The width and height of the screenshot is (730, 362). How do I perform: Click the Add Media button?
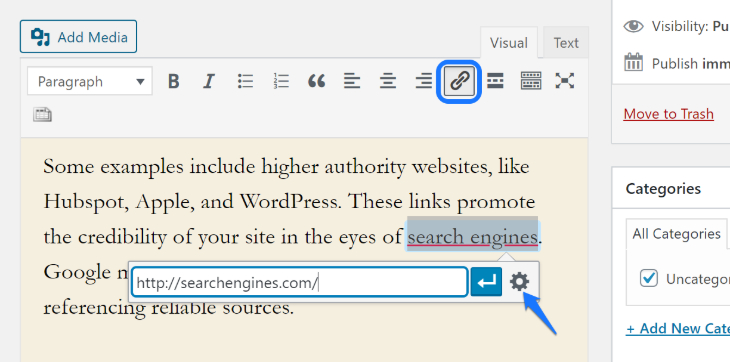coord(78,36)
